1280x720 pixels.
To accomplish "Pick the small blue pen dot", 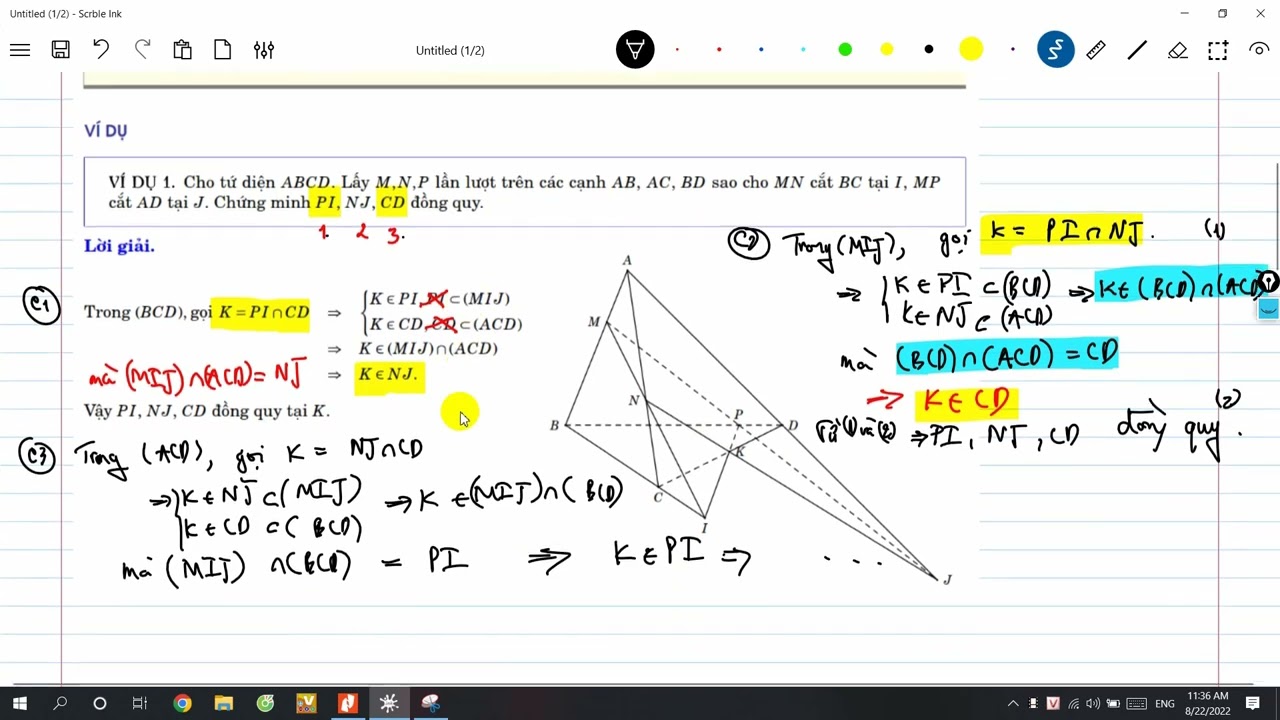I will [761, 50].
